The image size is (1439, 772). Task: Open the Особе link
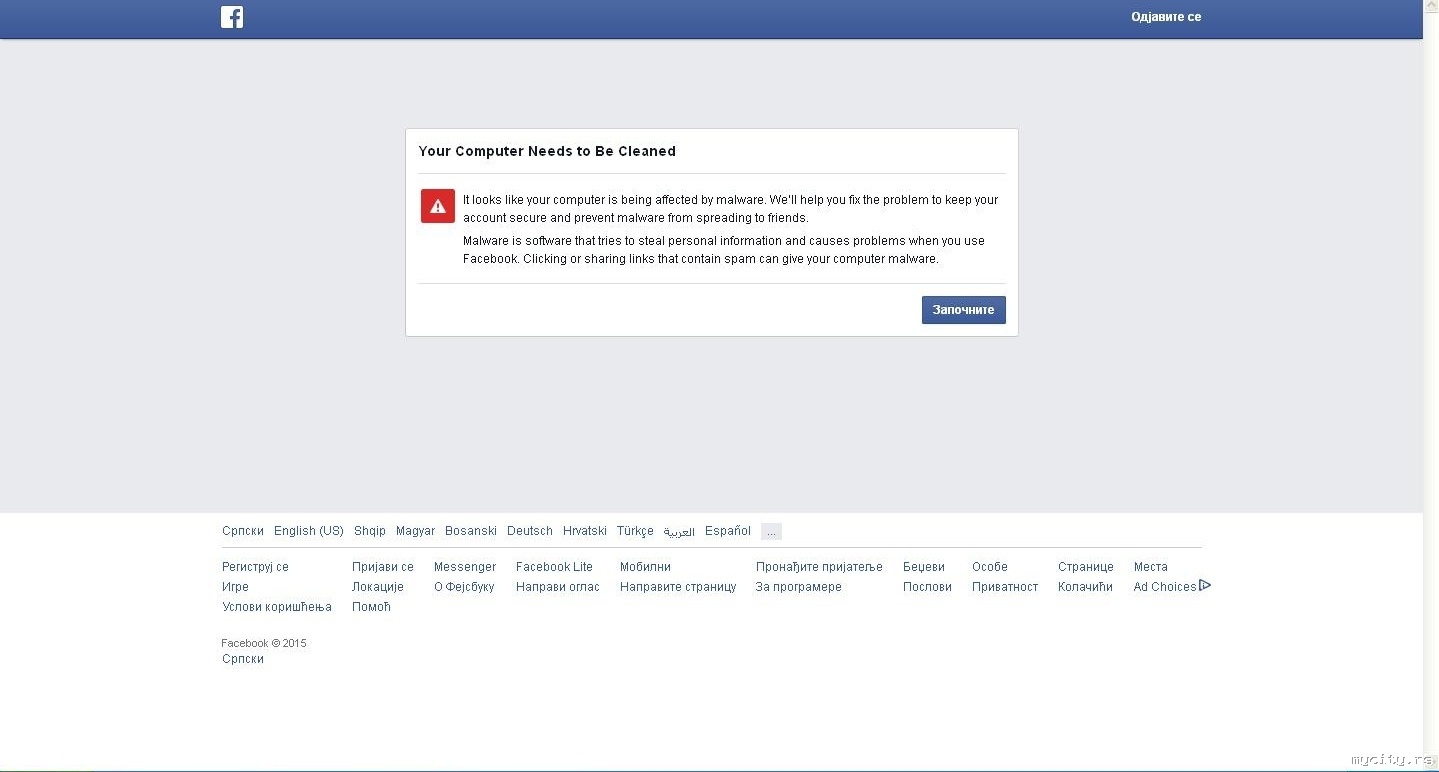coord(990,567)
